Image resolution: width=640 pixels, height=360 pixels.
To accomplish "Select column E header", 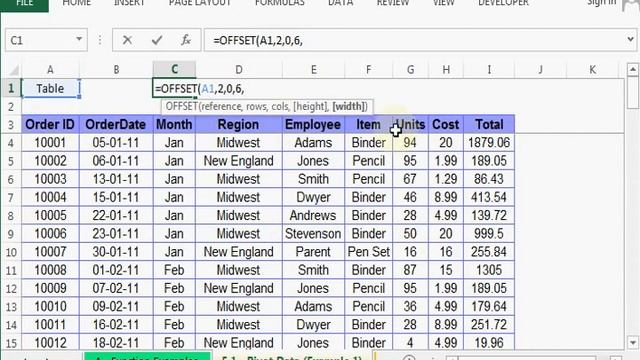I will 313,70.
